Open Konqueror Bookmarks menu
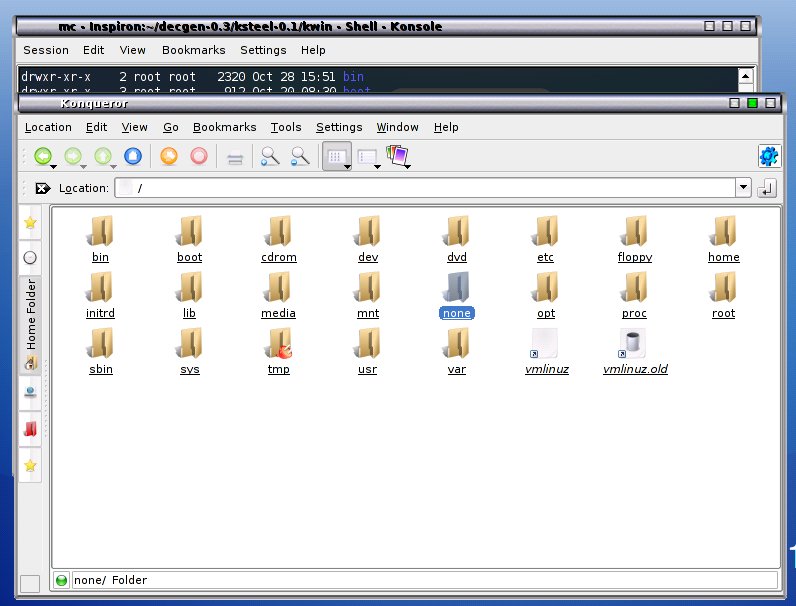This screenshot has width=796, height=606. pos(224,127)
